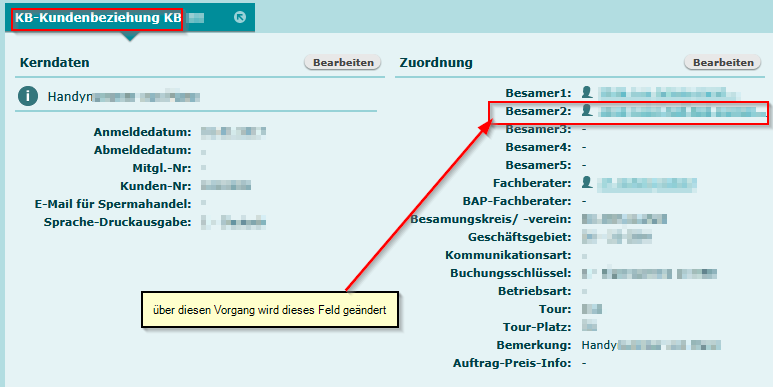
Task: Click the Sprache-Druckausgabe value
Action: [233, 222]
